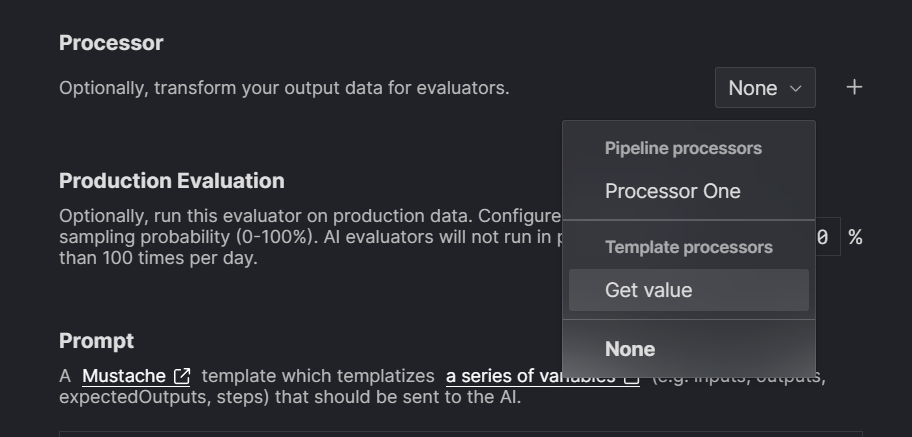Screen dimensions: 912x437
Task: Click external-link icon after series of variables
Action: (632, 377)
